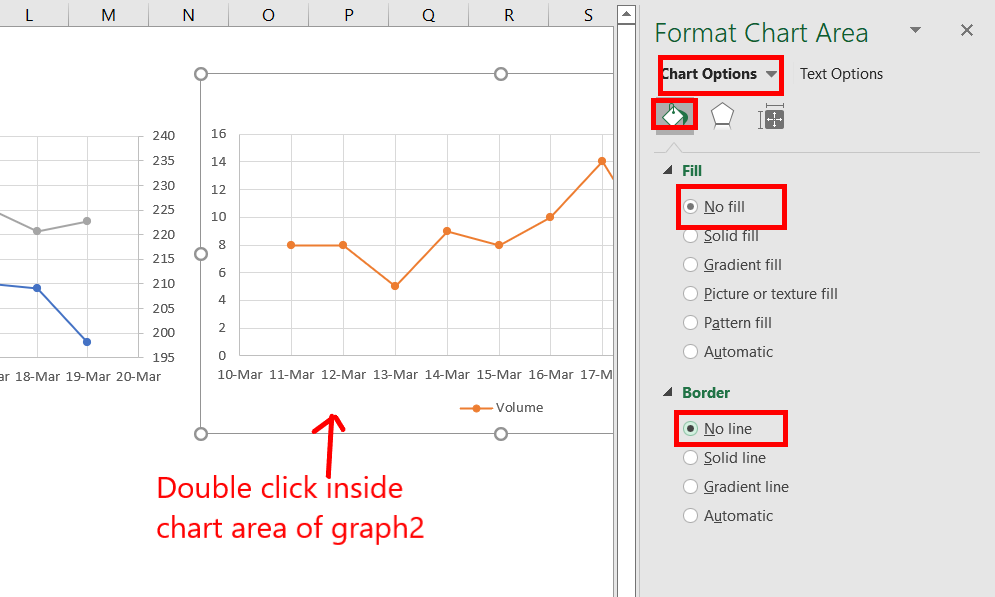Choose Automatic border option
Screen dimensions: 995x597
[690, 516]
